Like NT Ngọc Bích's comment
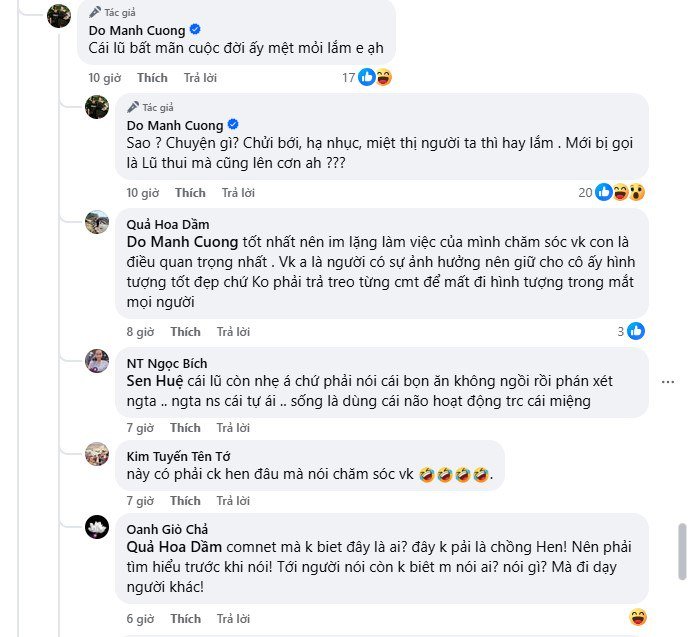This screenshot has height=637, width=691. click(185, 427)
